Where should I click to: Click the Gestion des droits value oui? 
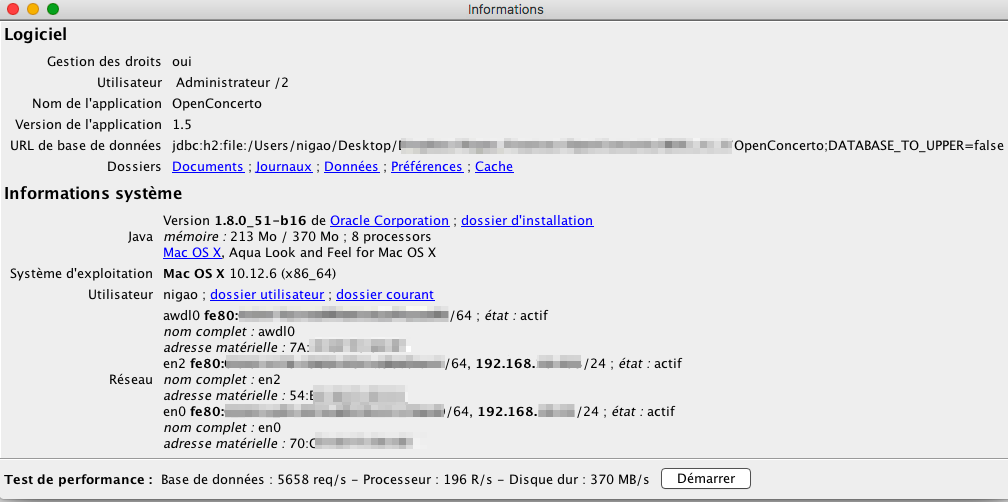point(182,62)
